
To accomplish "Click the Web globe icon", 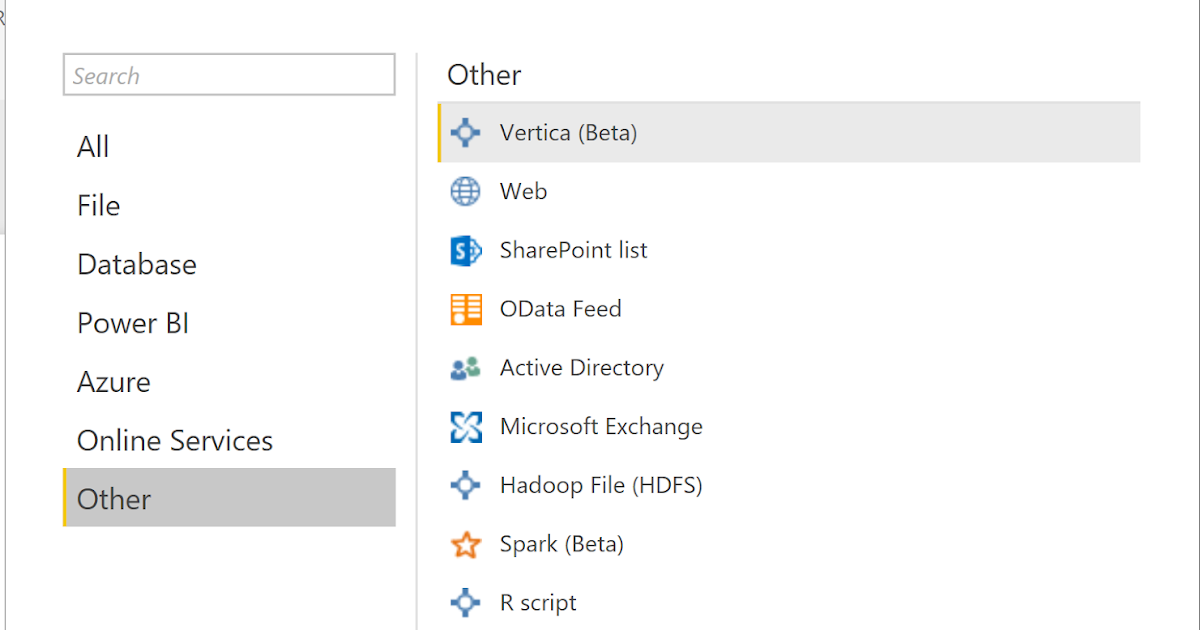I will (465, 191).
